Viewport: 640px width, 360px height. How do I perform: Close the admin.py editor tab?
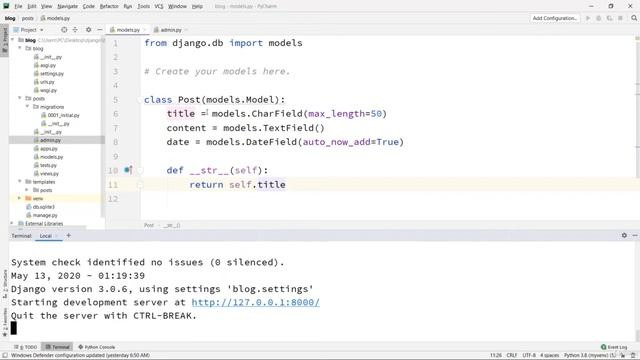pyautogui.click(x=186, y=30)
